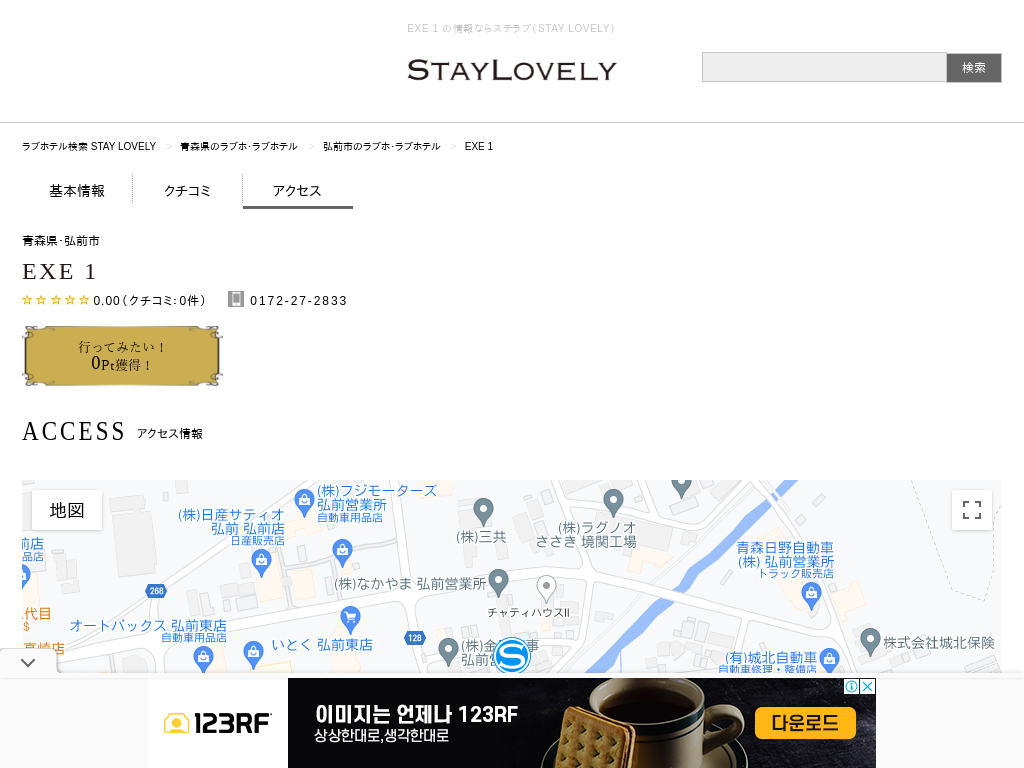Select the blue S hotel marker on map
The height and width of the screenshot is (768, 1024).
point(511,655)
